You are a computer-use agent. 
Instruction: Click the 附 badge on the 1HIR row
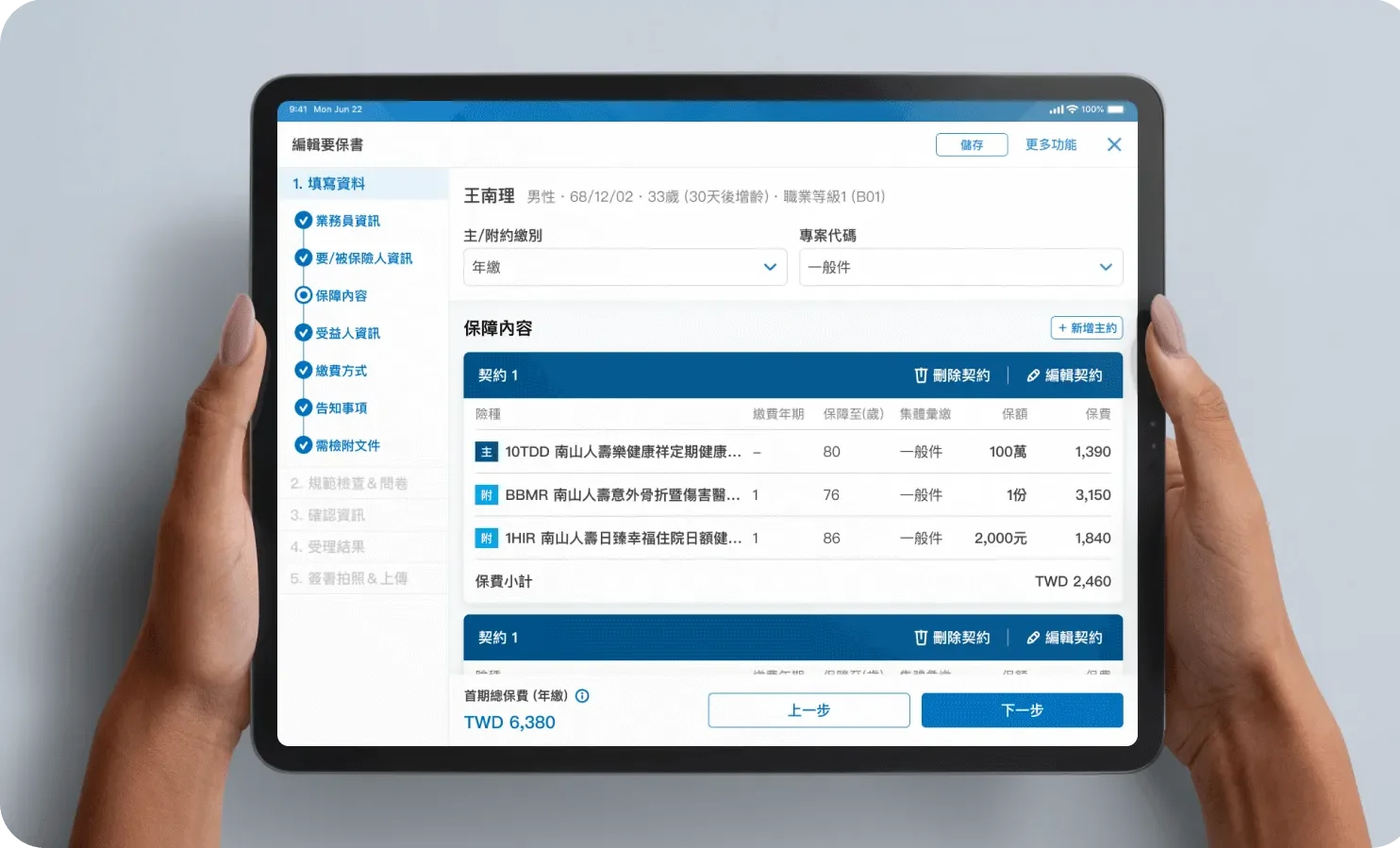coord(487,539)
